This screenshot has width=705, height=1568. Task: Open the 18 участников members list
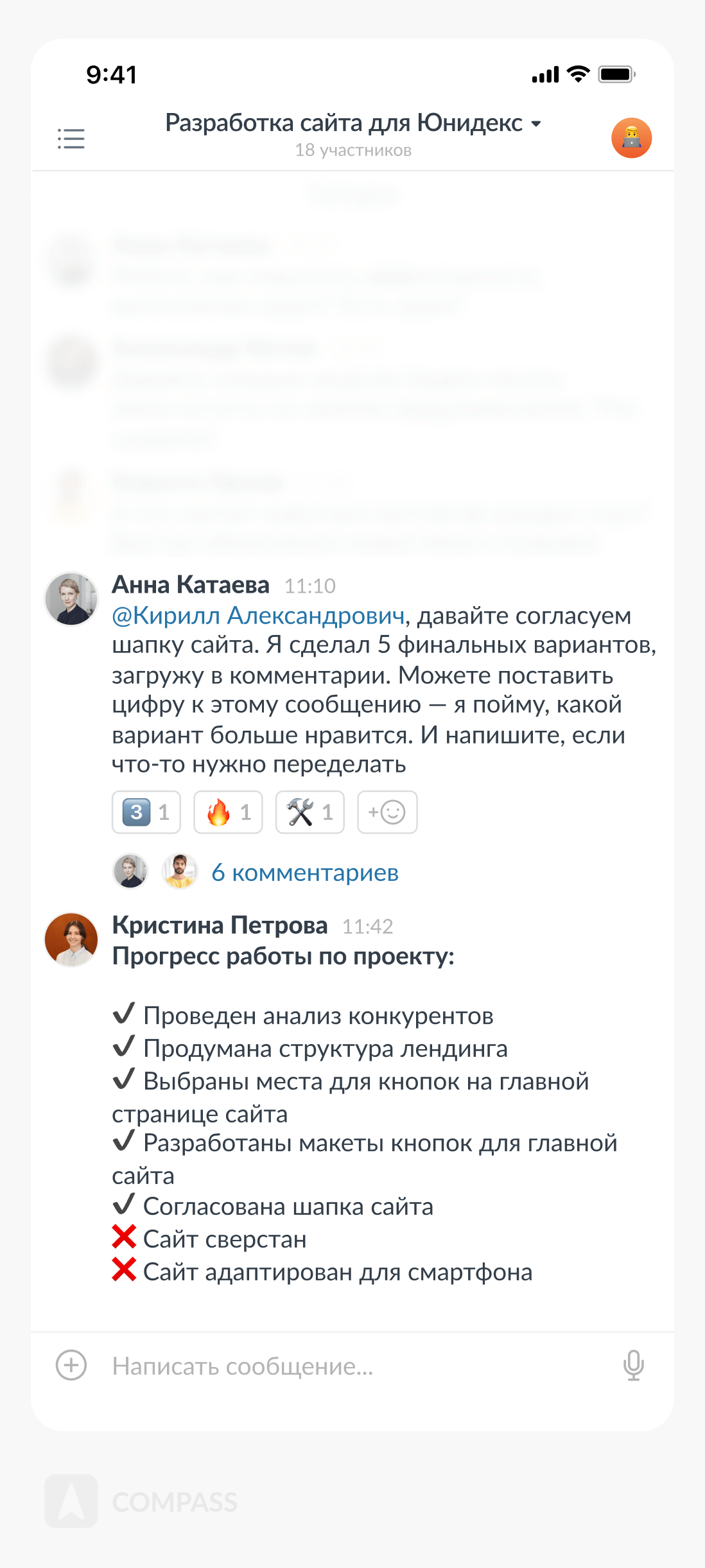353,150
